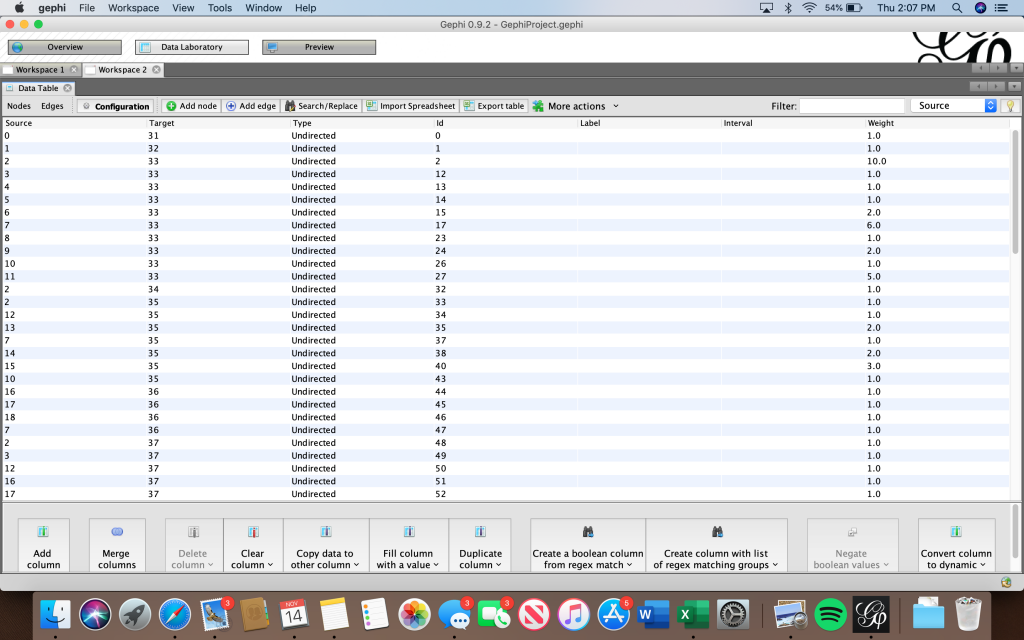Expand the Fill column with a value menu
1024x640 pixels.
click(409, 546)
